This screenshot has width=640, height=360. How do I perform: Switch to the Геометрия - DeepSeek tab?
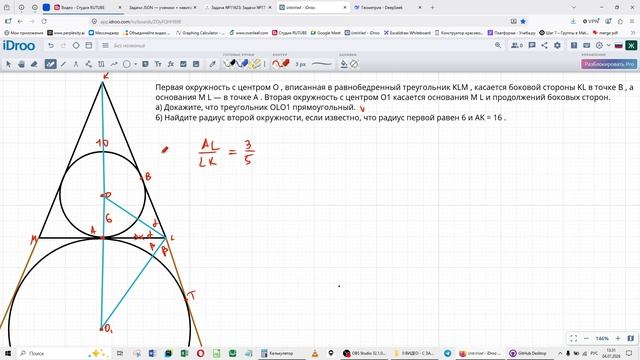click(388, 7)
